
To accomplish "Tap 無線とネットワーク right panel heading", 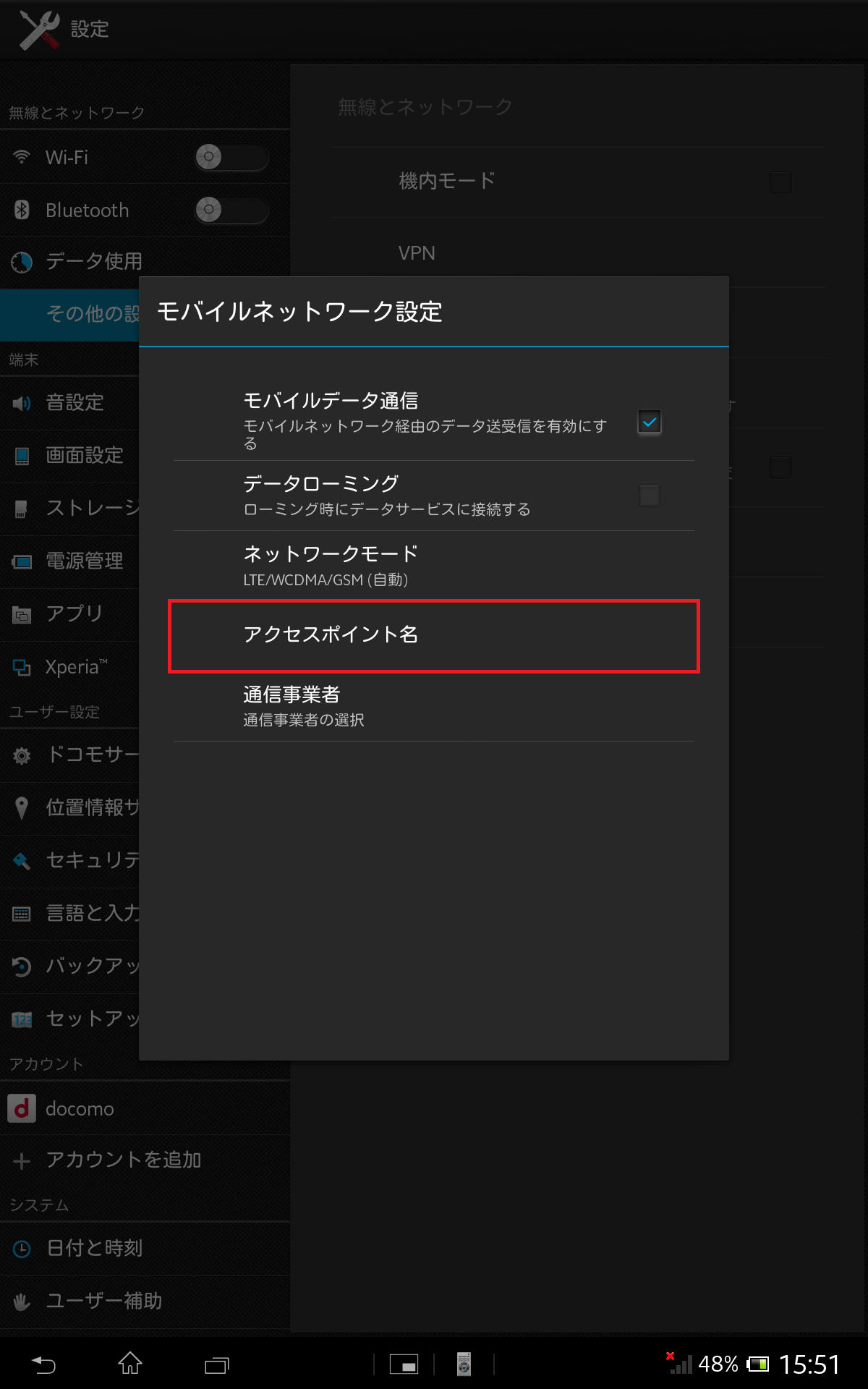I will 425,107.
